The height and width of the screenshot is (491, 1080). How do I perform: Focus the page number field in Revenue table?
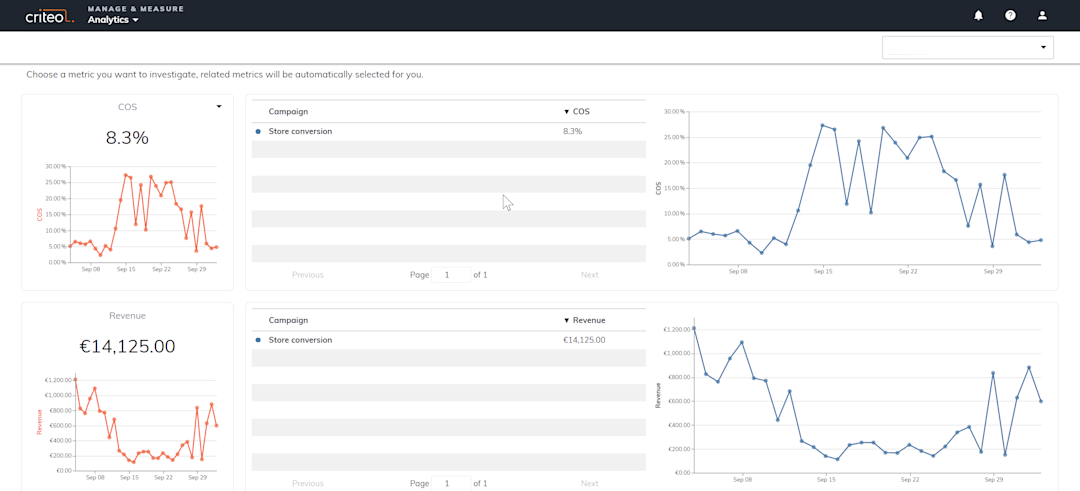point(451,483)
